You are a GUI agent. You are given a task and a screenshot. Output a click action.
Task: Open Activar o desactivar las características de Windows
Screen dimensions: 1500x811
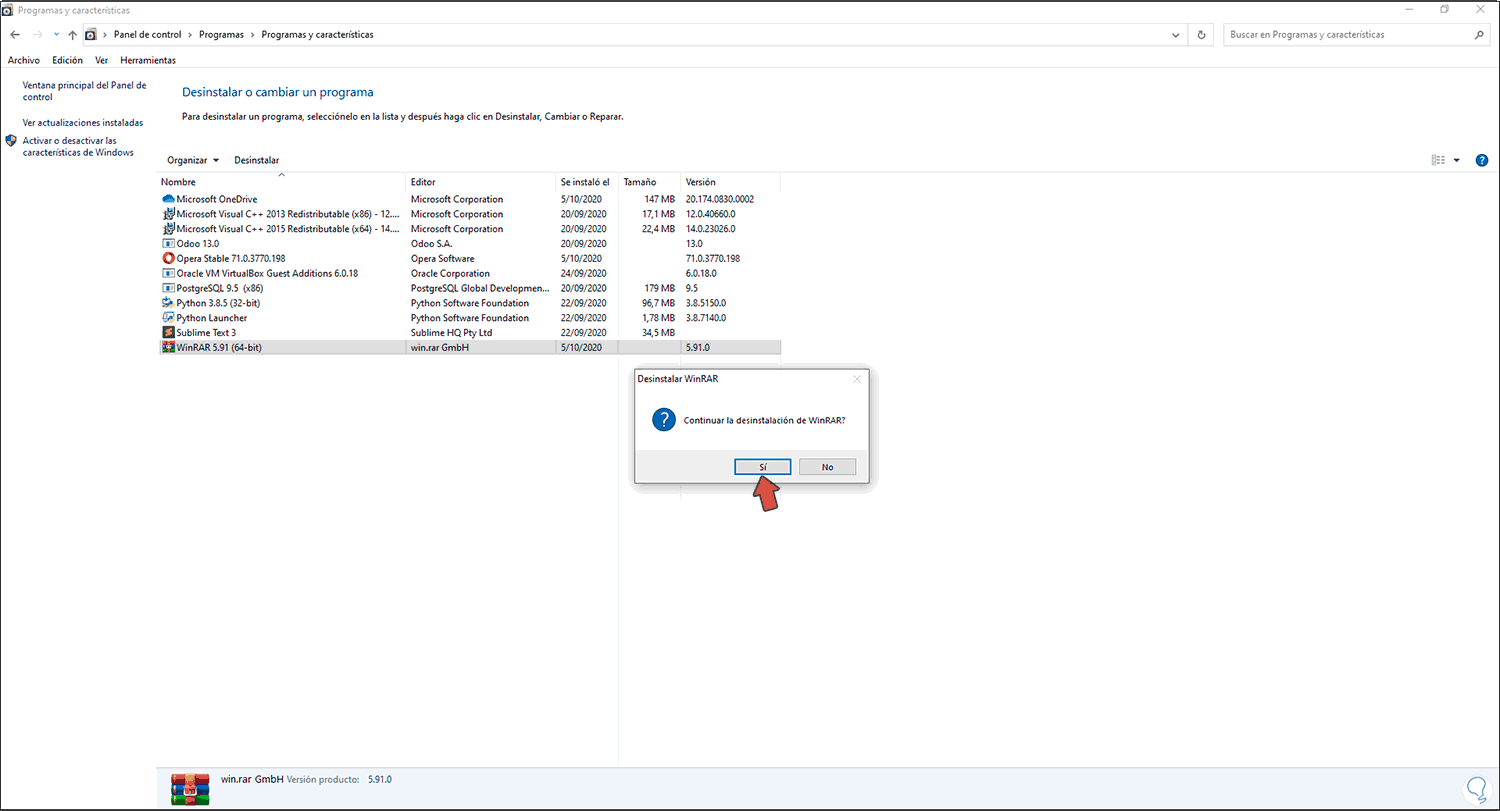coord(78,147)
